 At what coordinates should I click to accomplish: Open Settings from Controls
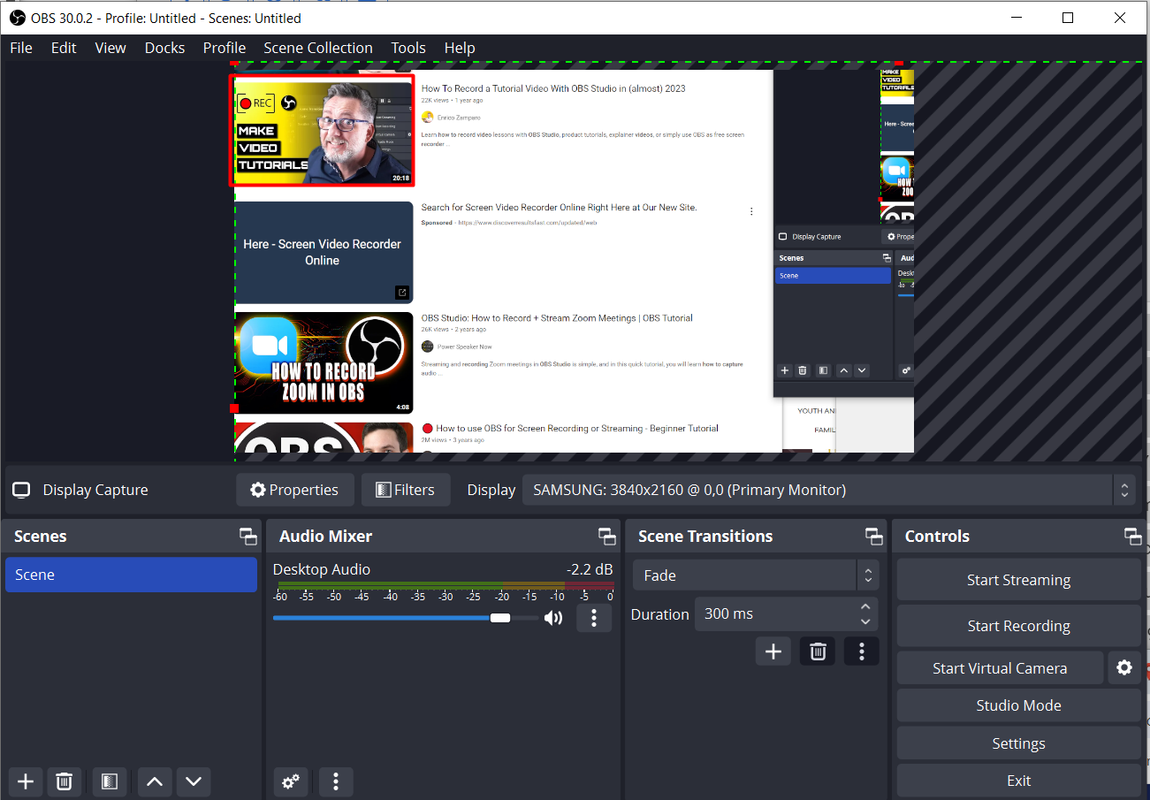click(1019, 744)
